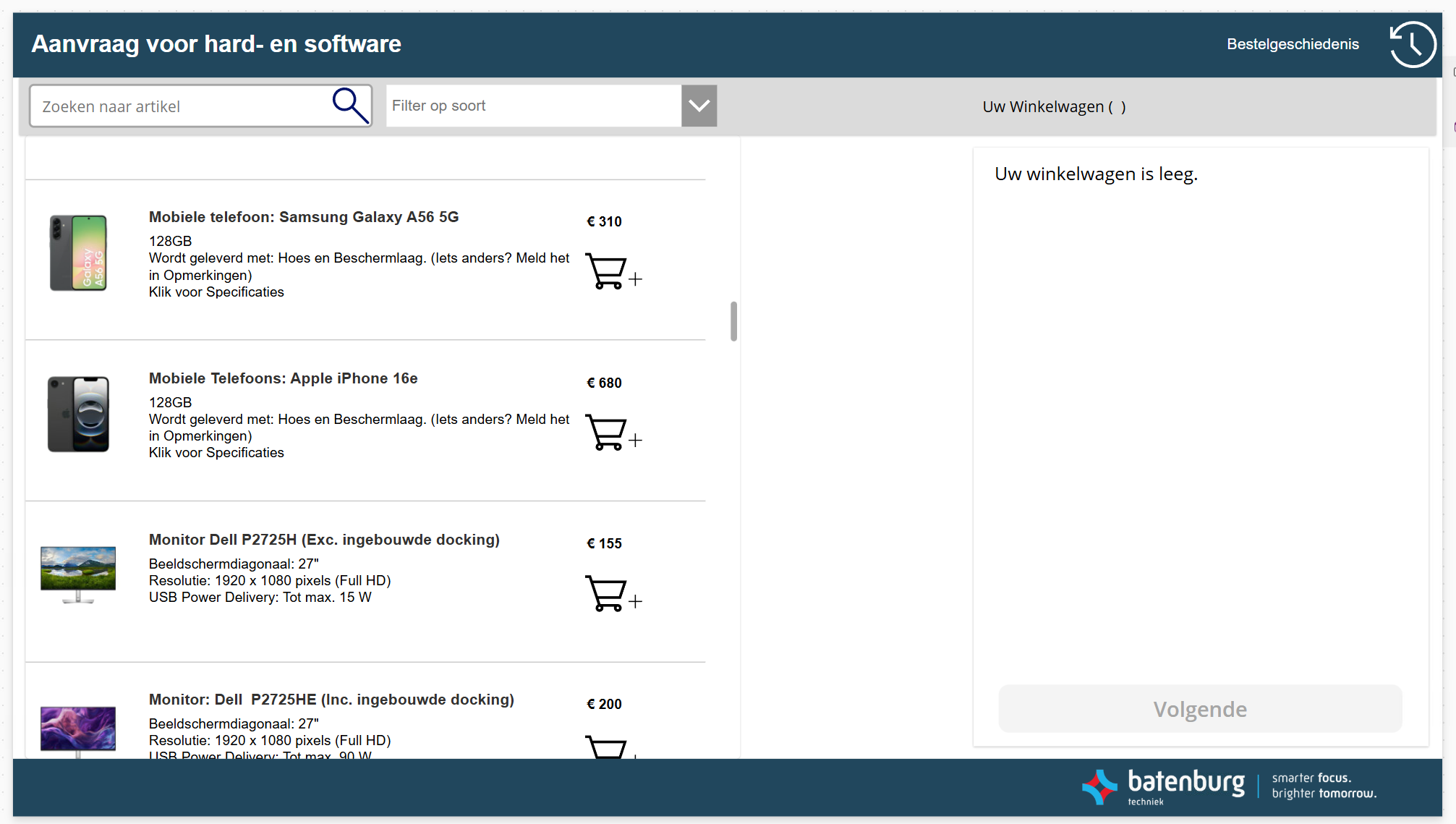This screenshot has height=824, width=1456.
Task: Open the Monitor Dell P2725HE title
Action: pyautogui.click(x=331, y=700)
